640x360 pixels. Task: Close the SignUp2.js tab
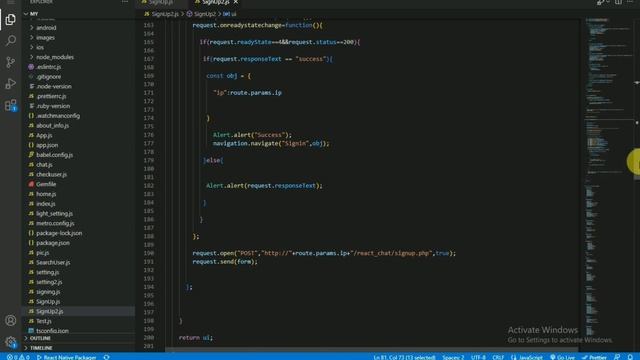tap(236, 2)
